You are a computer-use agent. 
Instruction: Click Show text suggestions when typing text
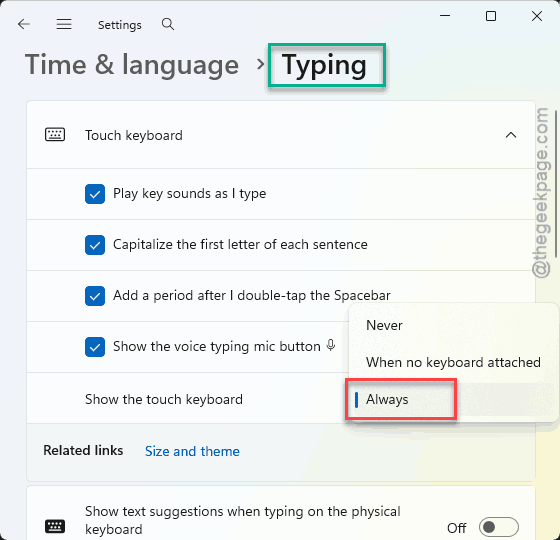(242, 520)
